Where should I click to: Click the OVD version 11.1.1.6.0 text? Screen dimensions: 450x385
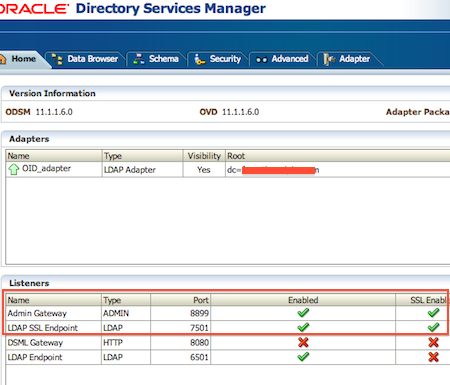click(240, 112)
